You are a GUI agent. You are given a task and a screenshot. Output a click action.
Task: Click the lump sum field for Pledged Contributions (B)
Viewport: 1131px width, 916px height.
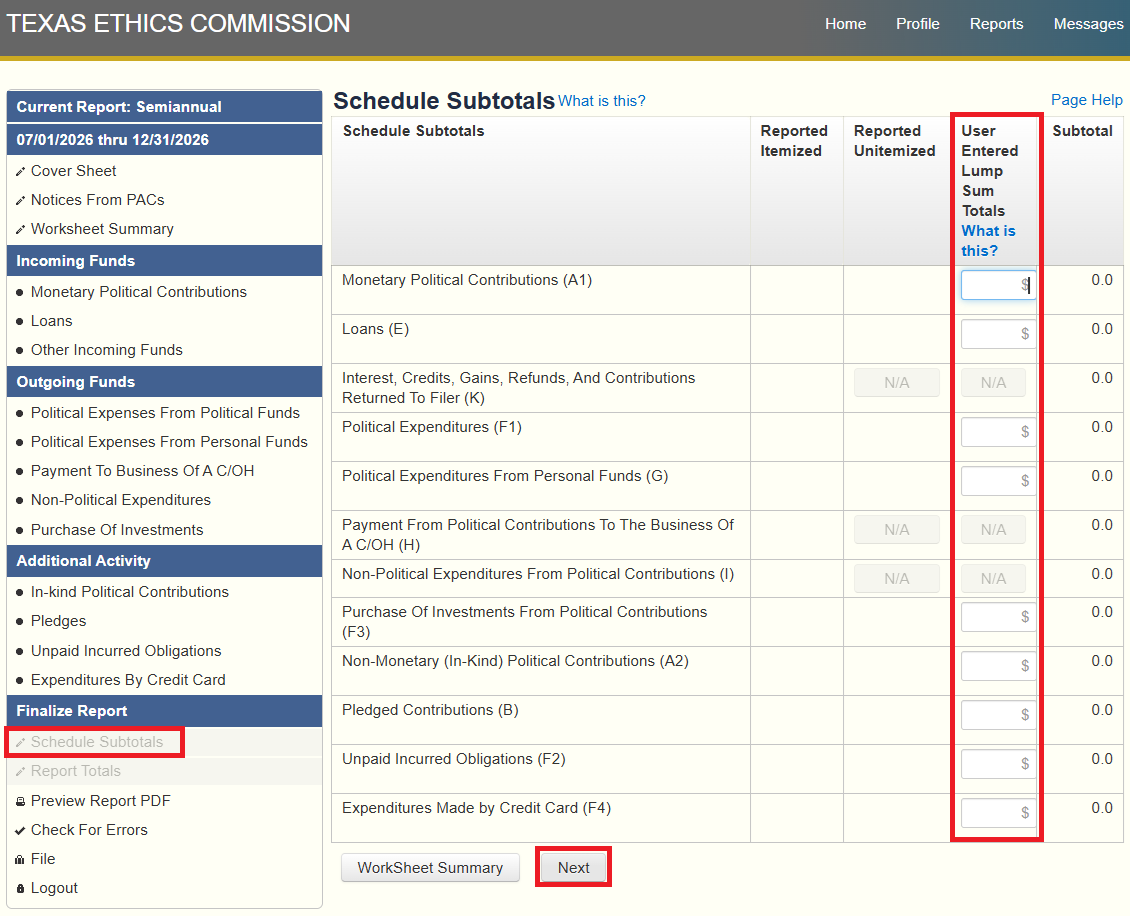pyautogui.click(x=998, y=715)
